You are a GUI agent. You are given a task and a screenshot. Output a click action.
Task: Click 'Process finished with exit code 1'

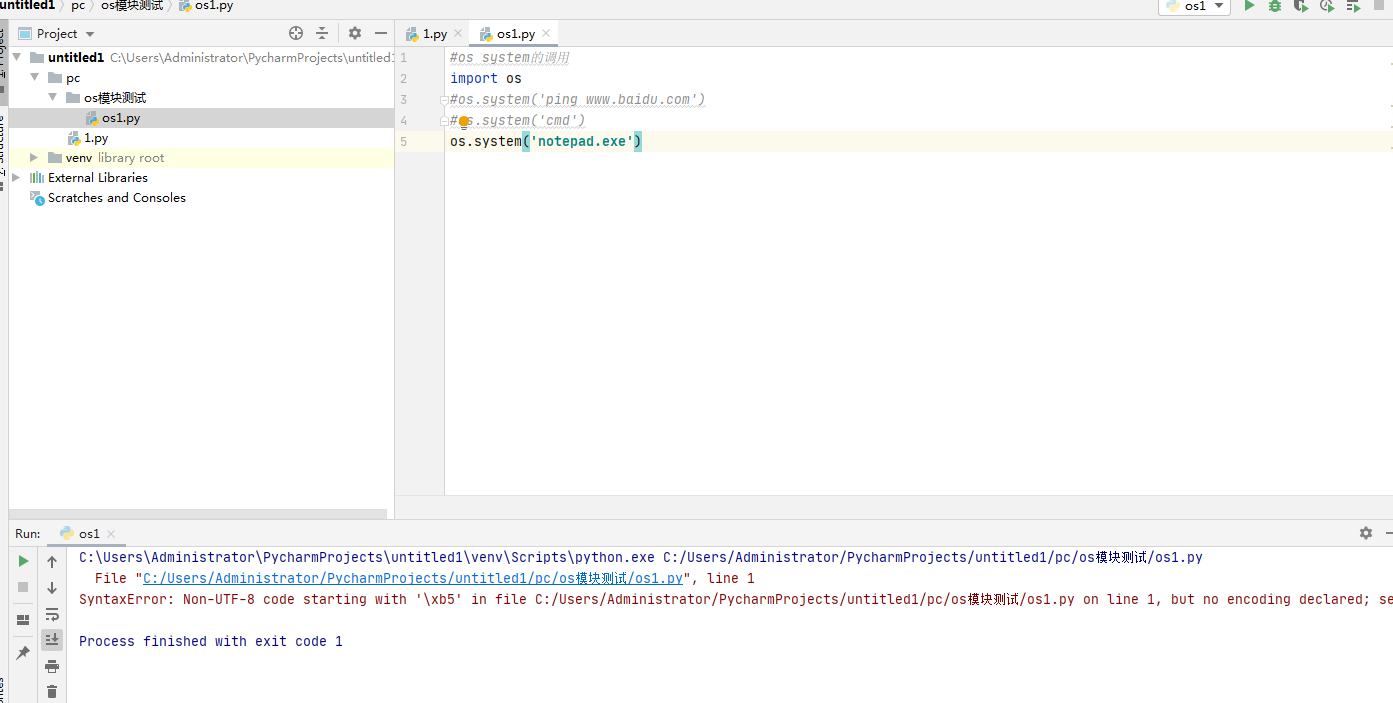click(x=211, y=641)
